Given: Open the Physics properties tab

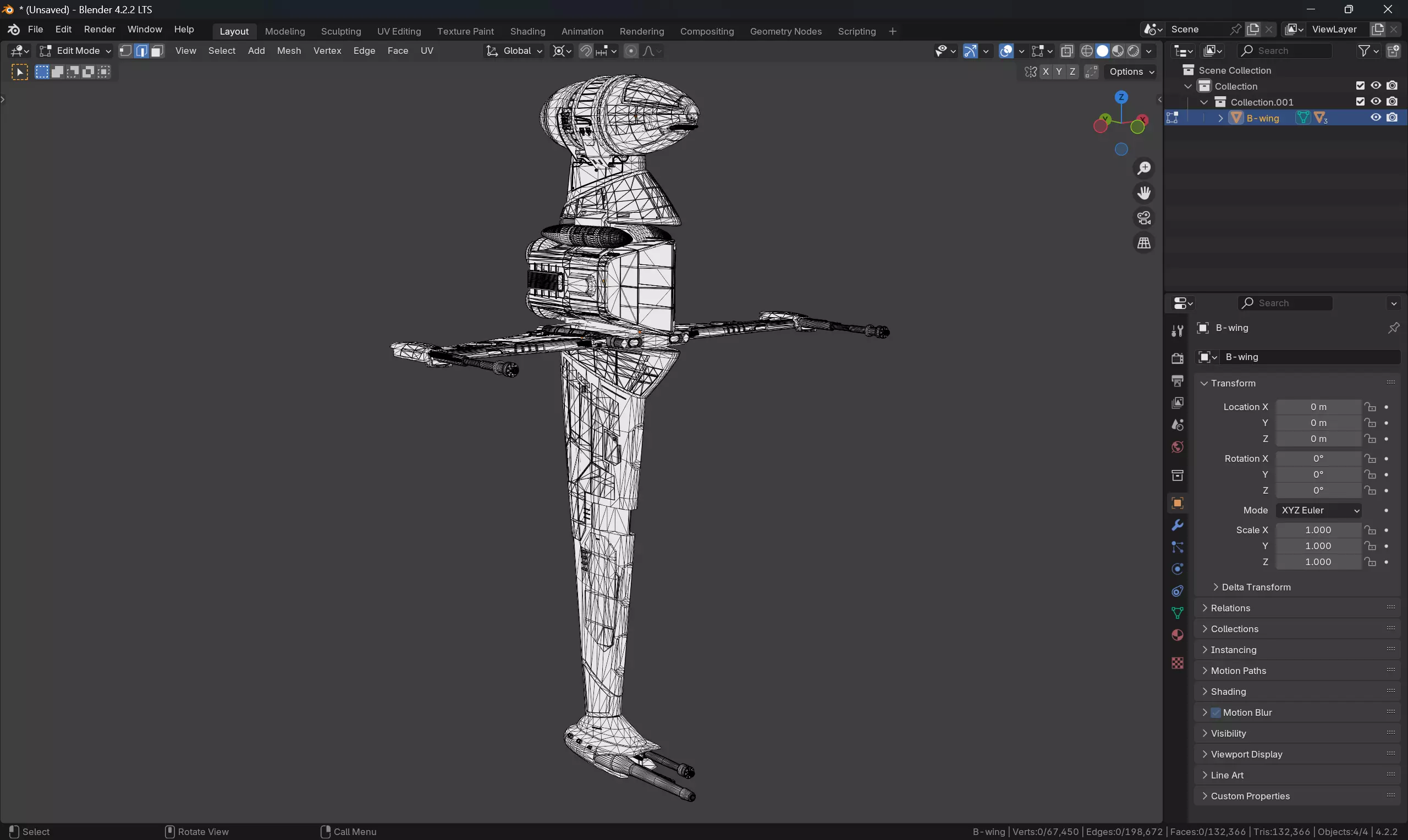Looking at the screenshot, I should click(1178, 569).
